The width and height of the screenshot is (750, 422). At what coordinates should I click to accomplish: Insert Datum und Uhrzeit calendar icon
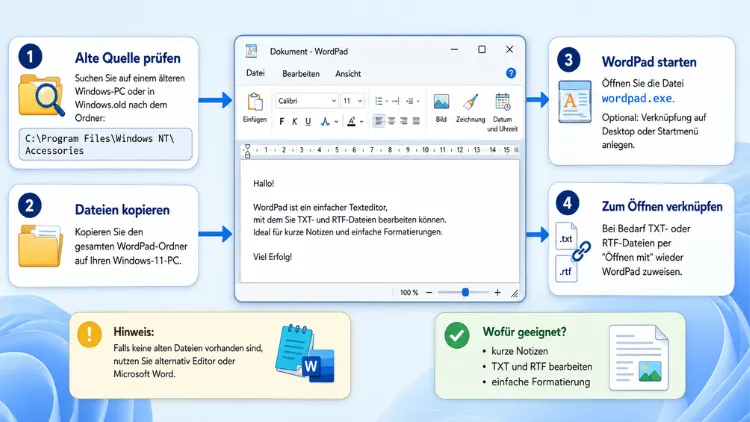(x=503, y=102)
